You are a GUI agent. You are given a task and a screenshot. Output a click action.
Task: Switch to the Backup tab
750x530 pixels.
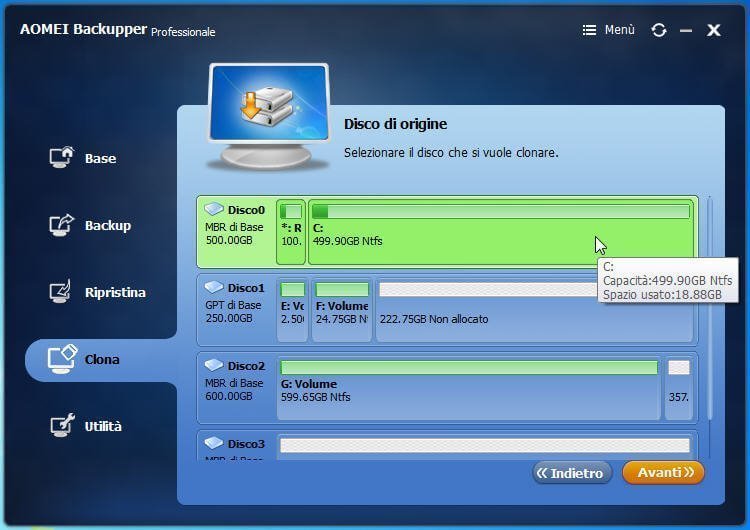(x=108, y=225)
